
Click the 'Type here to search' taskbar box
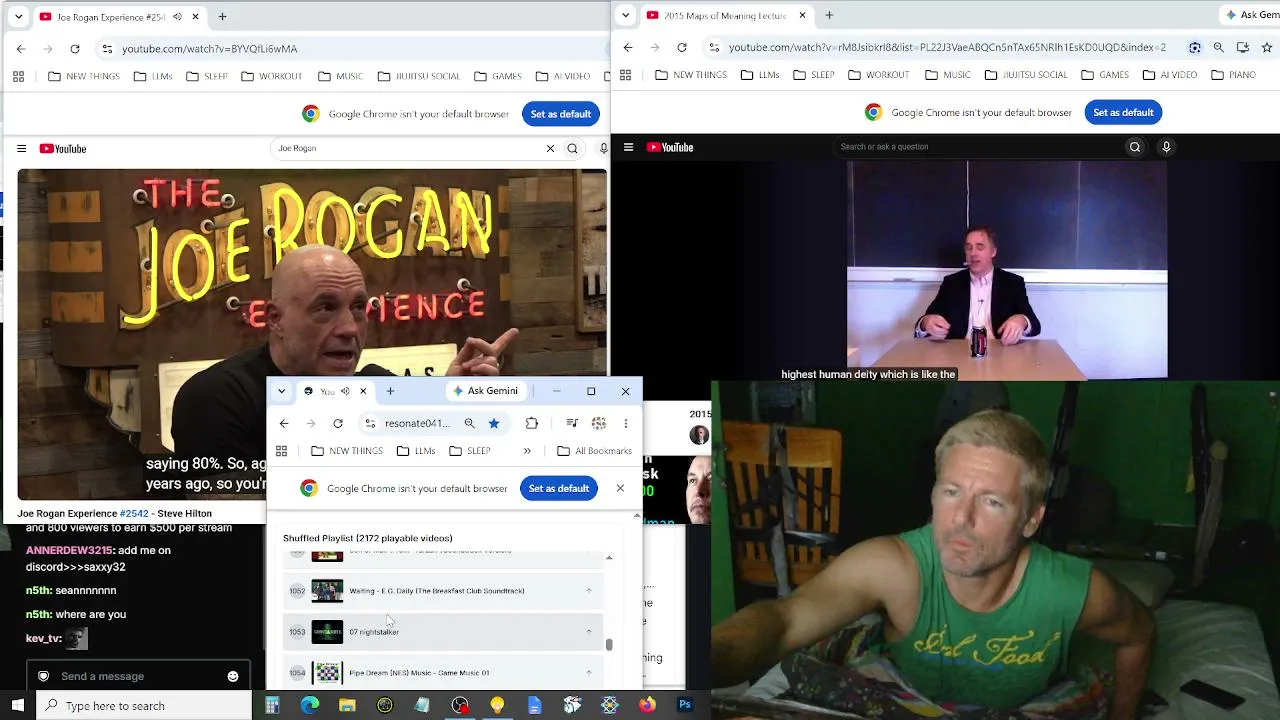pyautogui.click(x=145, y=706)
